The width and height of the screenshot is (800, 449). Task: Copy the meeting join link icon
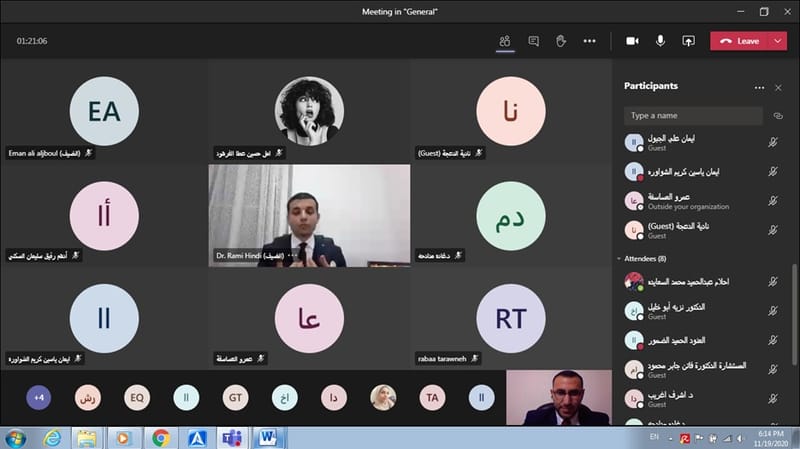[x=777, y=116]
